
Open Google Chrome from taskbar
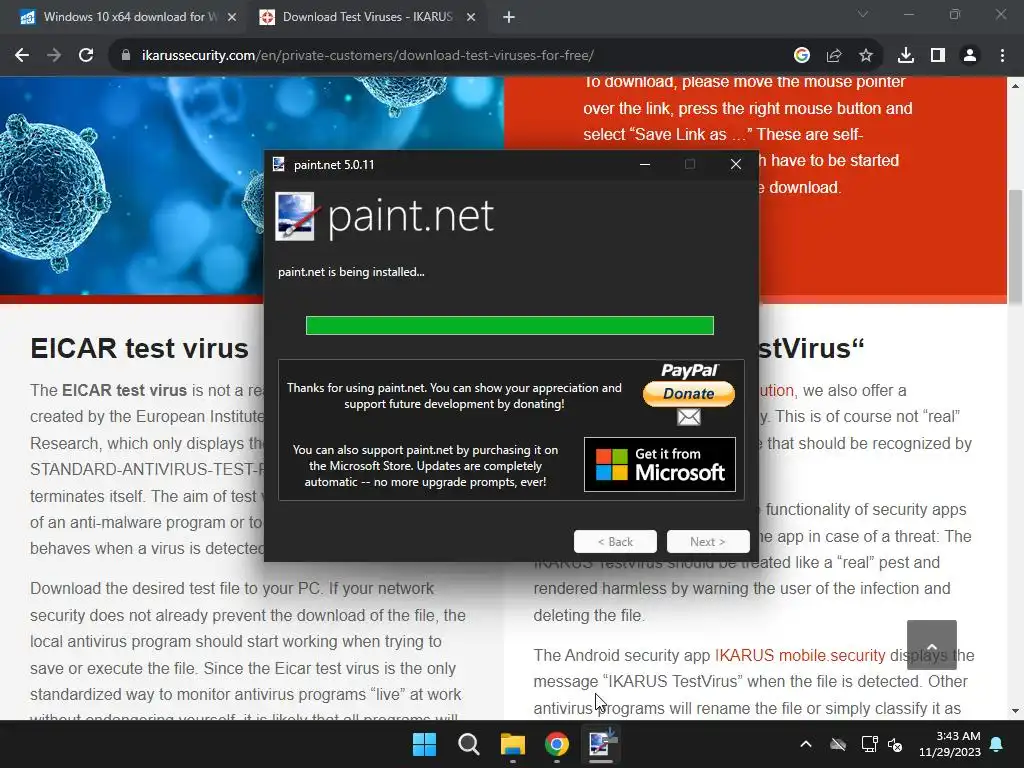click(557, 744)
